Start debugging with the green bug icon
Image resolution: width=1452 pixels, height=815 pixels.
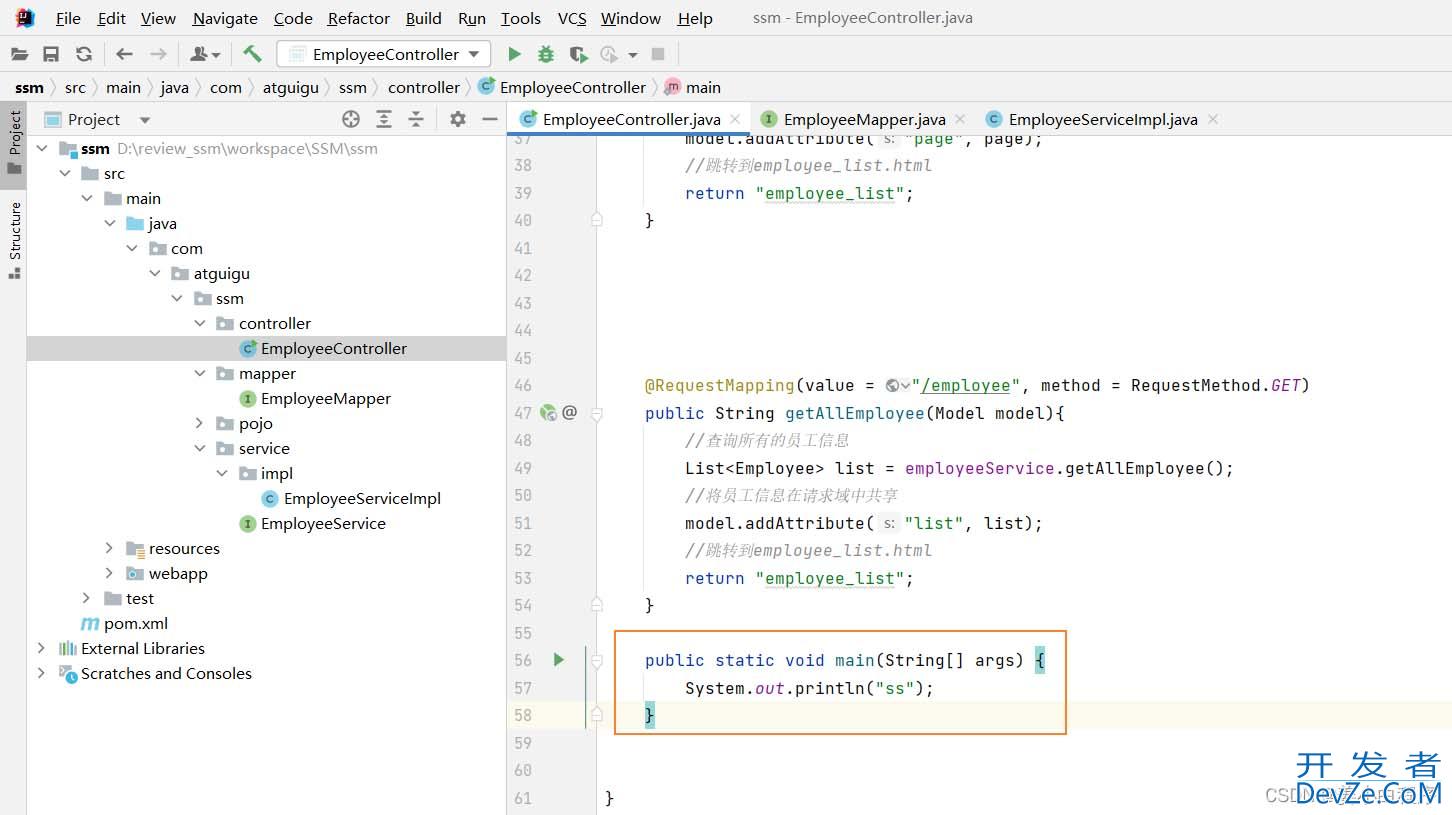coord(546,54)
